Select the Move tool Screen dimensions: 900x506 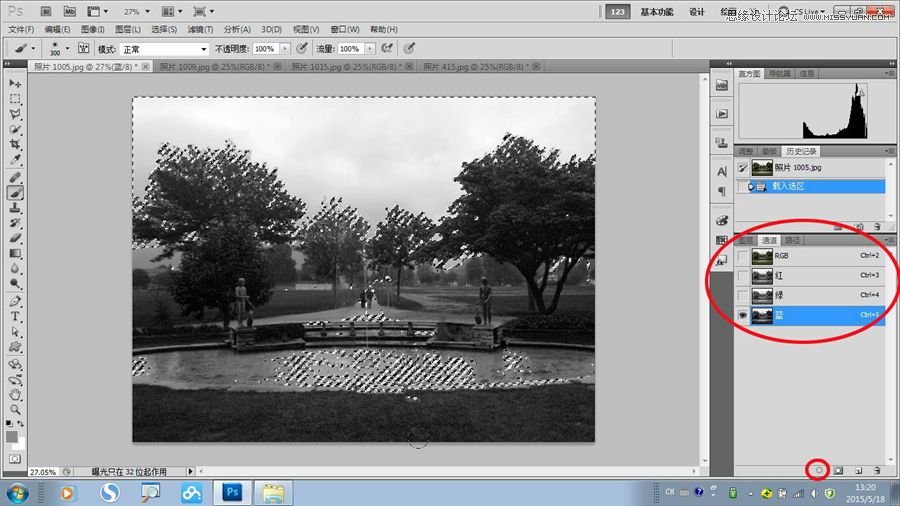click(15, 83)
